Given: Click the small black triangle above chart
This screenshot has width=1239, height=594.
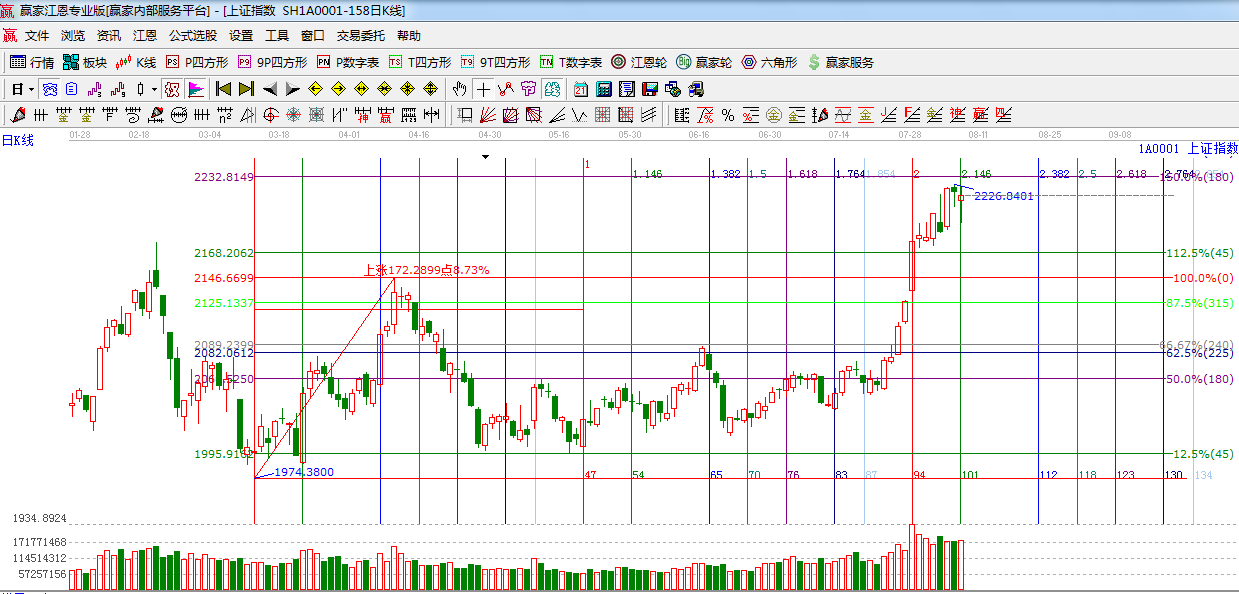Looking at the screenshot, I should pos(485,157).
